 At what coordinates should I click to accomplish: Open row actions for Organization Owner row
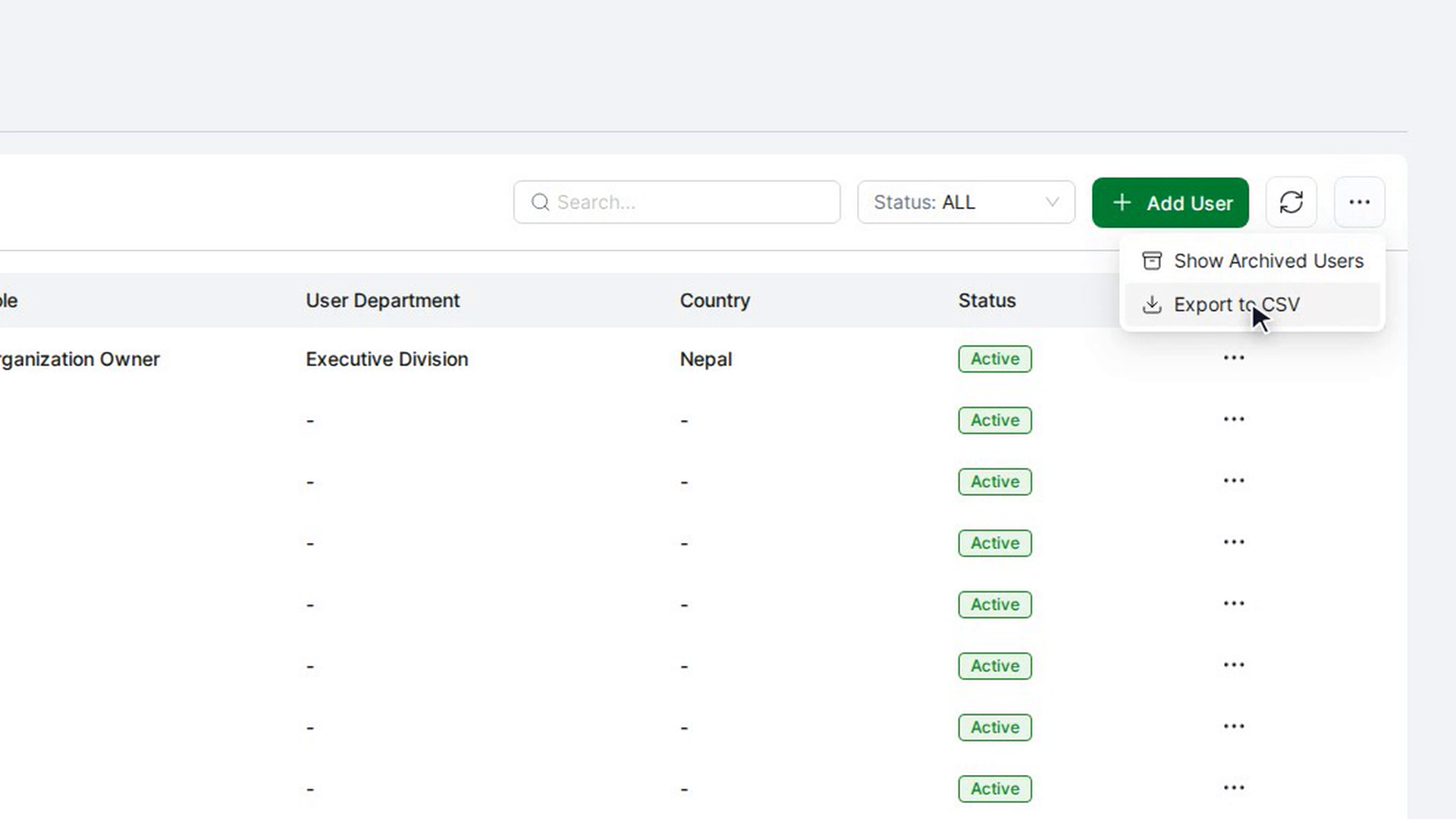coord(1234,358)
